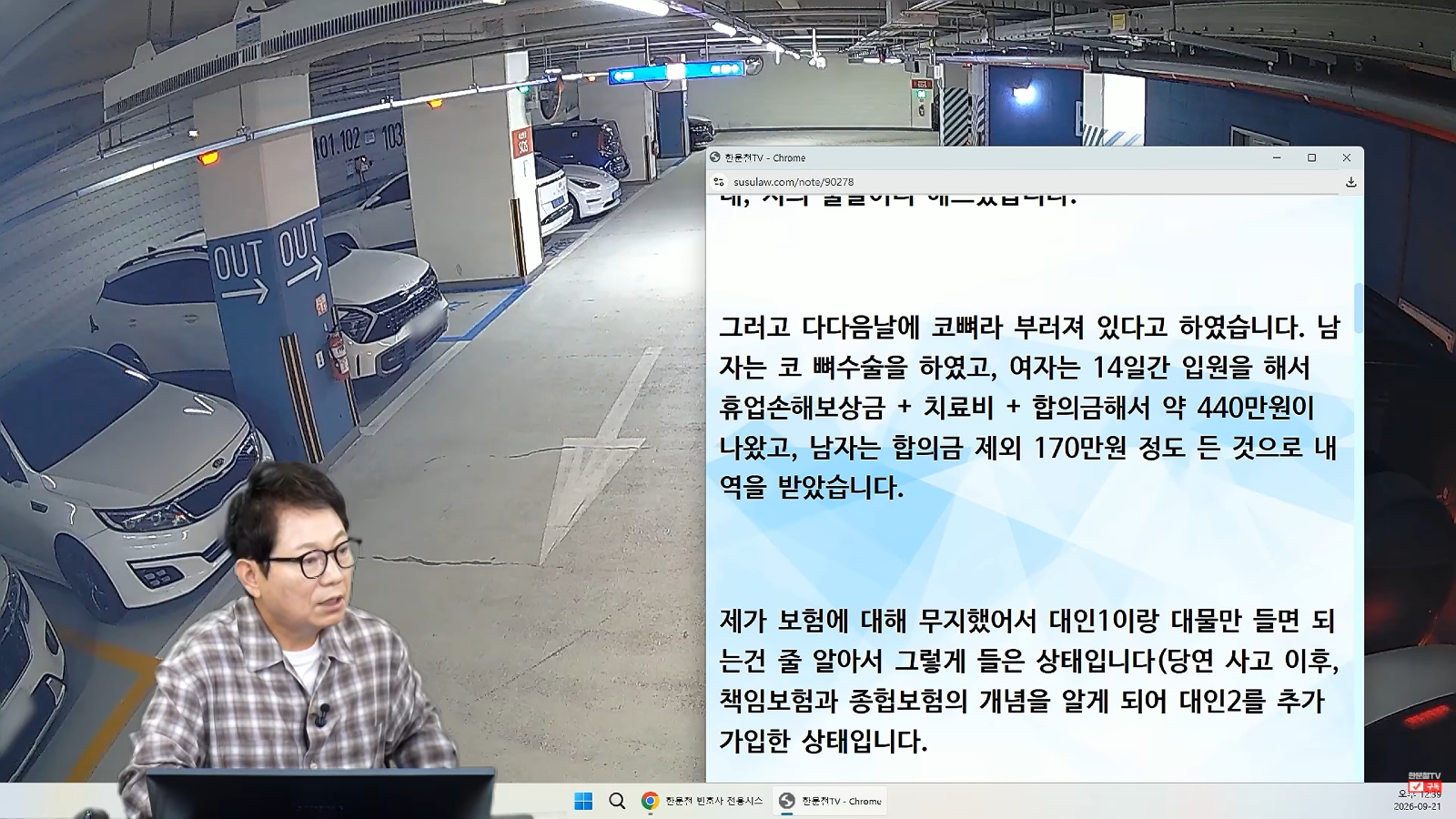Click the globe favicon in title bar

point(715,157)
